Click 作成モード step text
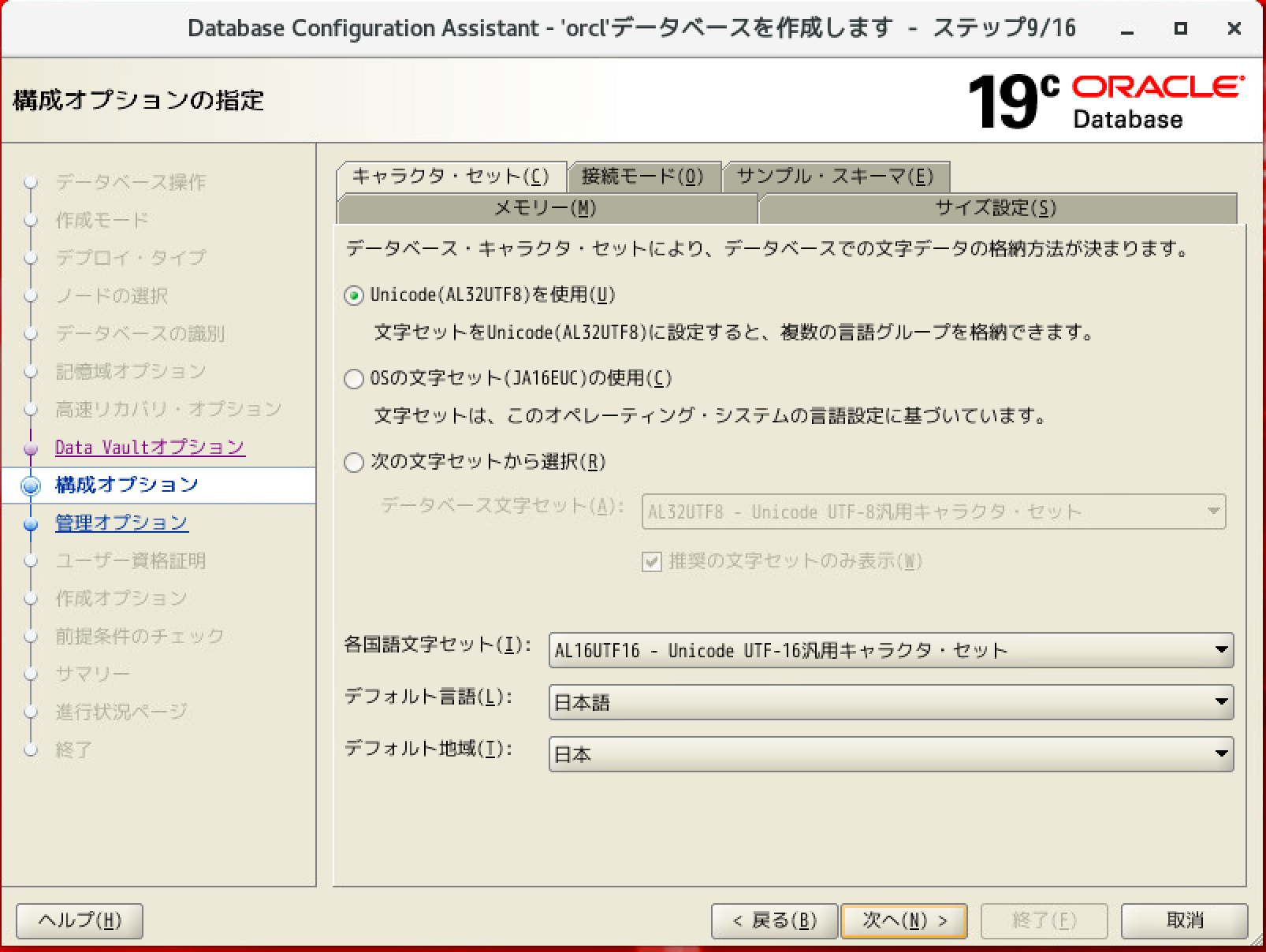The width and height of the screenshot is (1266, 952). coord(102,220)
